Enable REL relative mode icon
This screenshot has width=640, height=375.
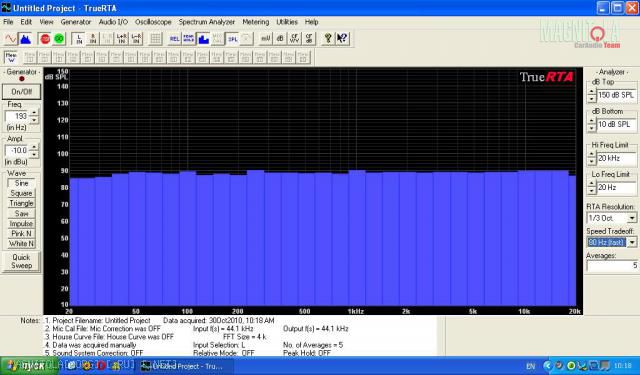coord(174,39)
